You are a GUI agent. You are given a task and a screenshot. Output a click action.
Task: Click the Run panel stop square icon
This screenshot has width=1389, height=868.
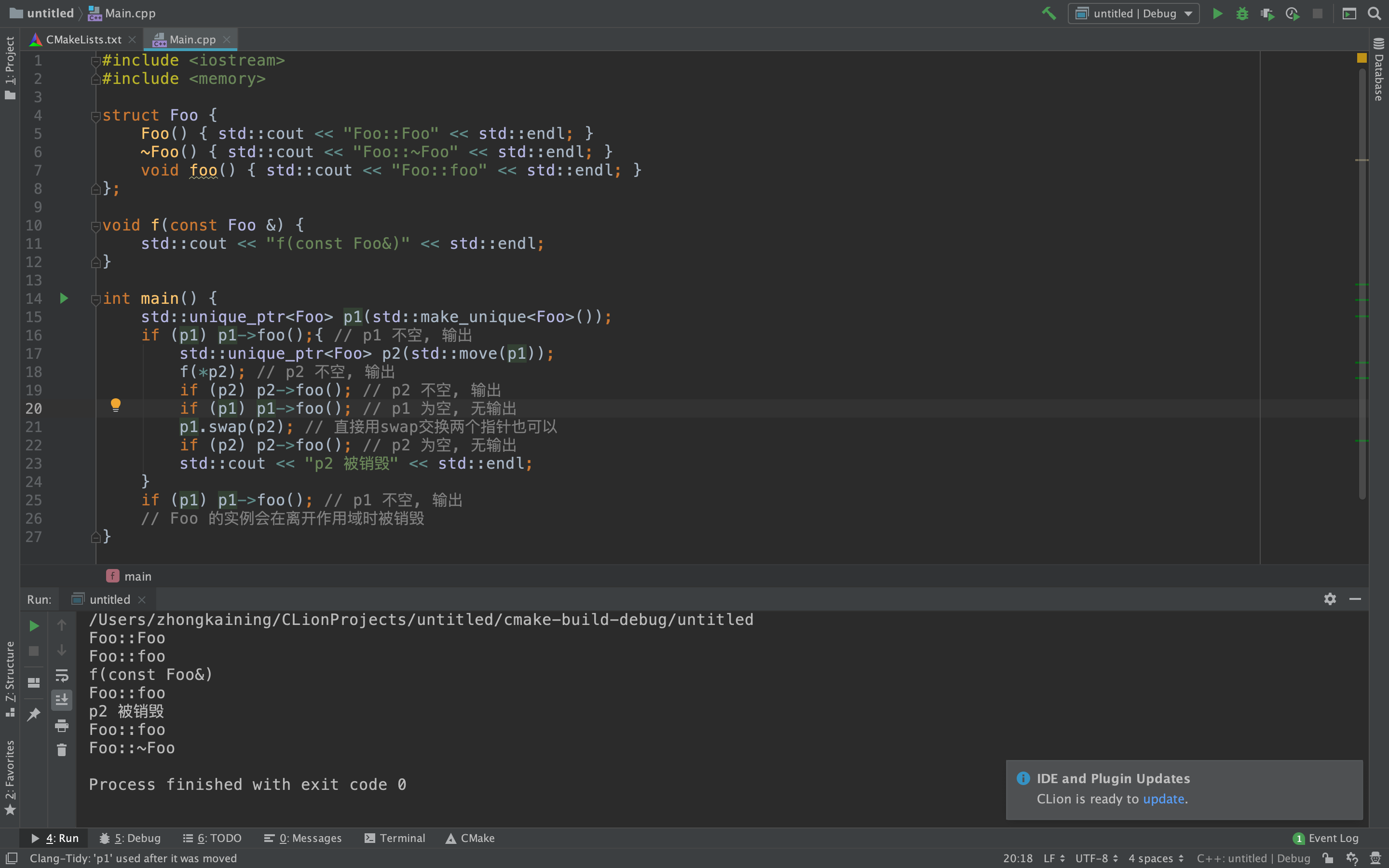(x=34, y=651)
